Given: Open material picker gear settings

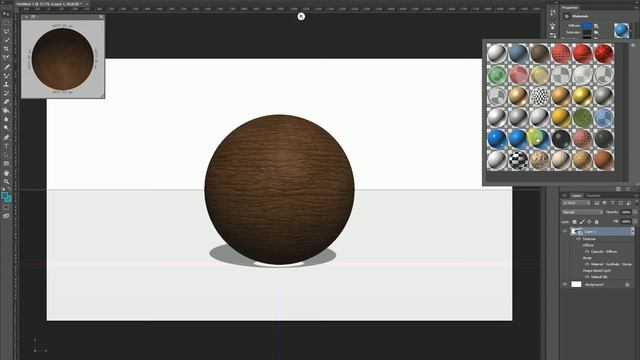Looking at the screenshot, I should click(633, 45).
